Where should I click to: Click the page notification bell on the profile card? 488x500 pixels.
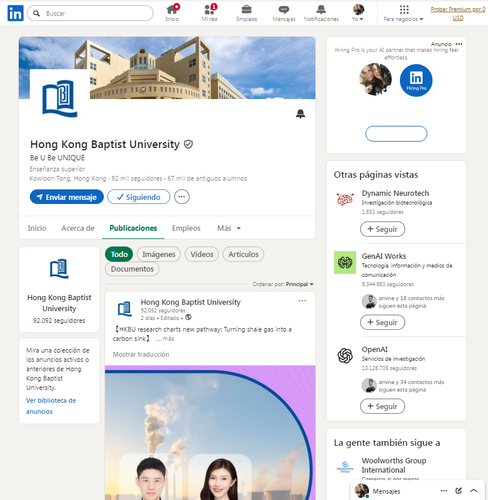click(x=300, y=114)
